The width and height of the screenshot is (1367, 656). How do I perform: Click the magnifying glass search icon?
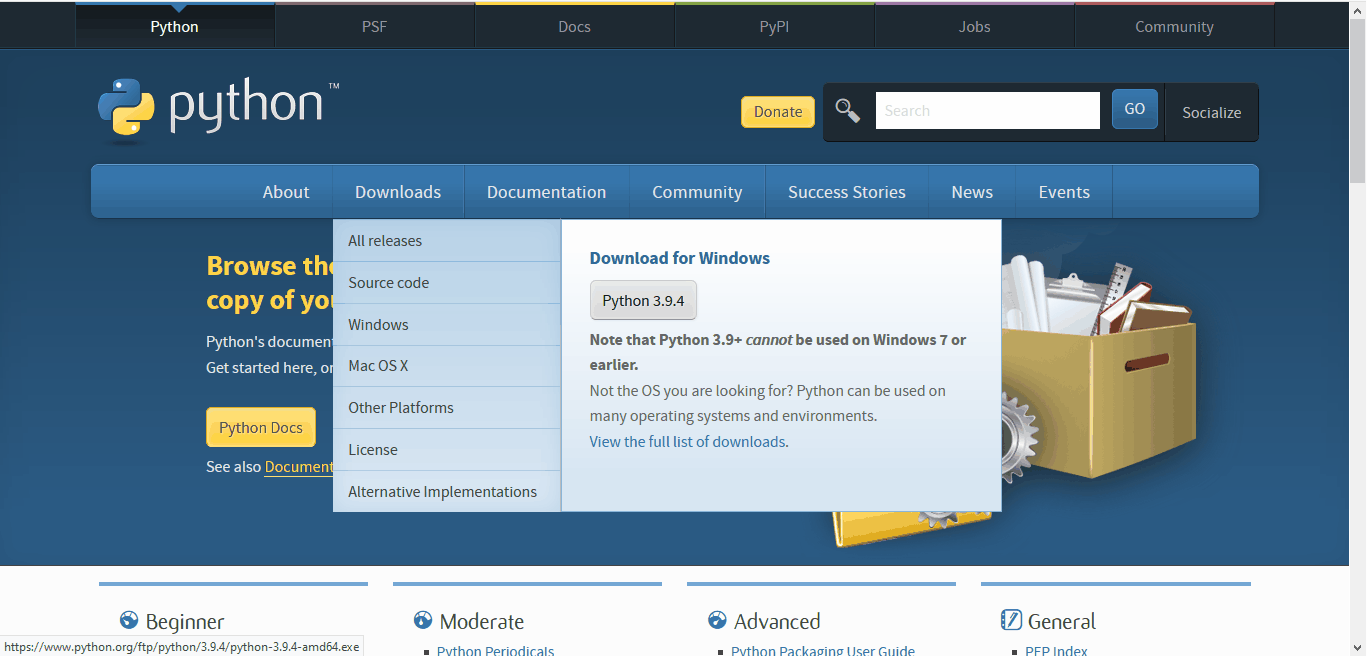848,111
